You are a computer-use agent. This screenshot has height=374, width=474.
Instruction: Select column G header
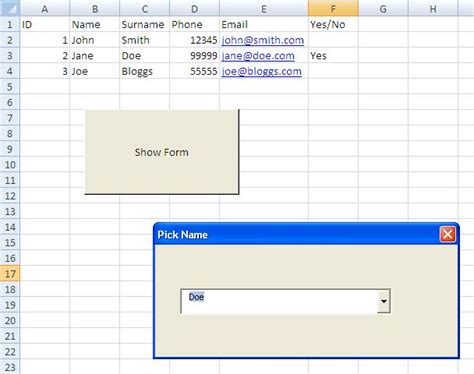383,8
